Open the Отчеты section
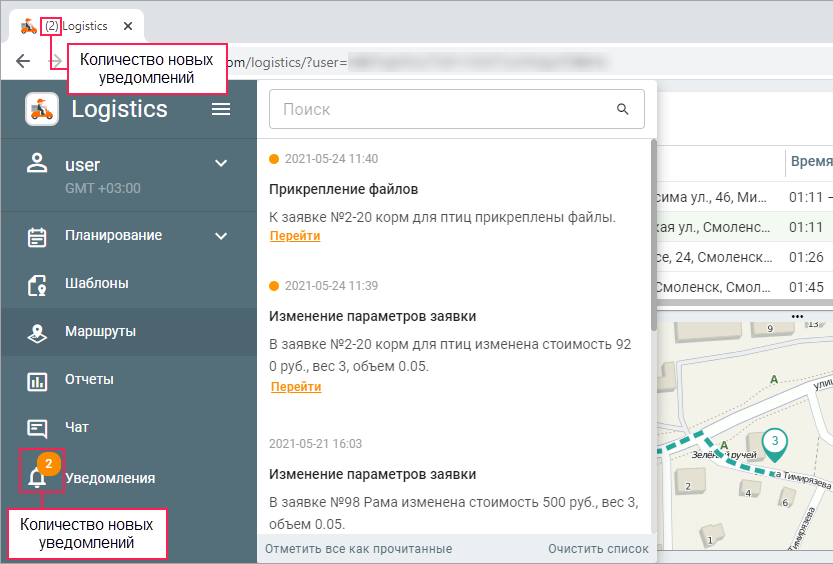Image resolution: width=833 pixels, height=564 pixels. coord(89,379)
